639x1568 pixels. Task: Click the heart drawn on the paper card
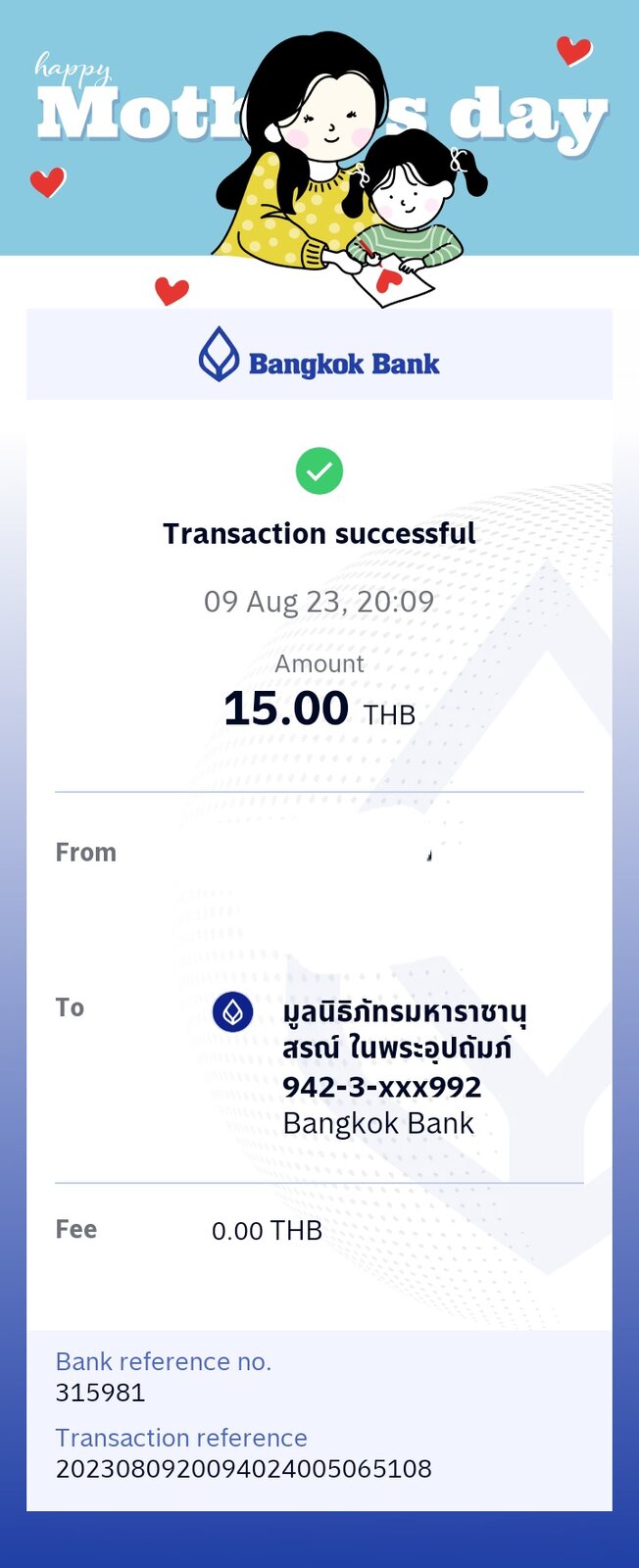pos(389,280)
